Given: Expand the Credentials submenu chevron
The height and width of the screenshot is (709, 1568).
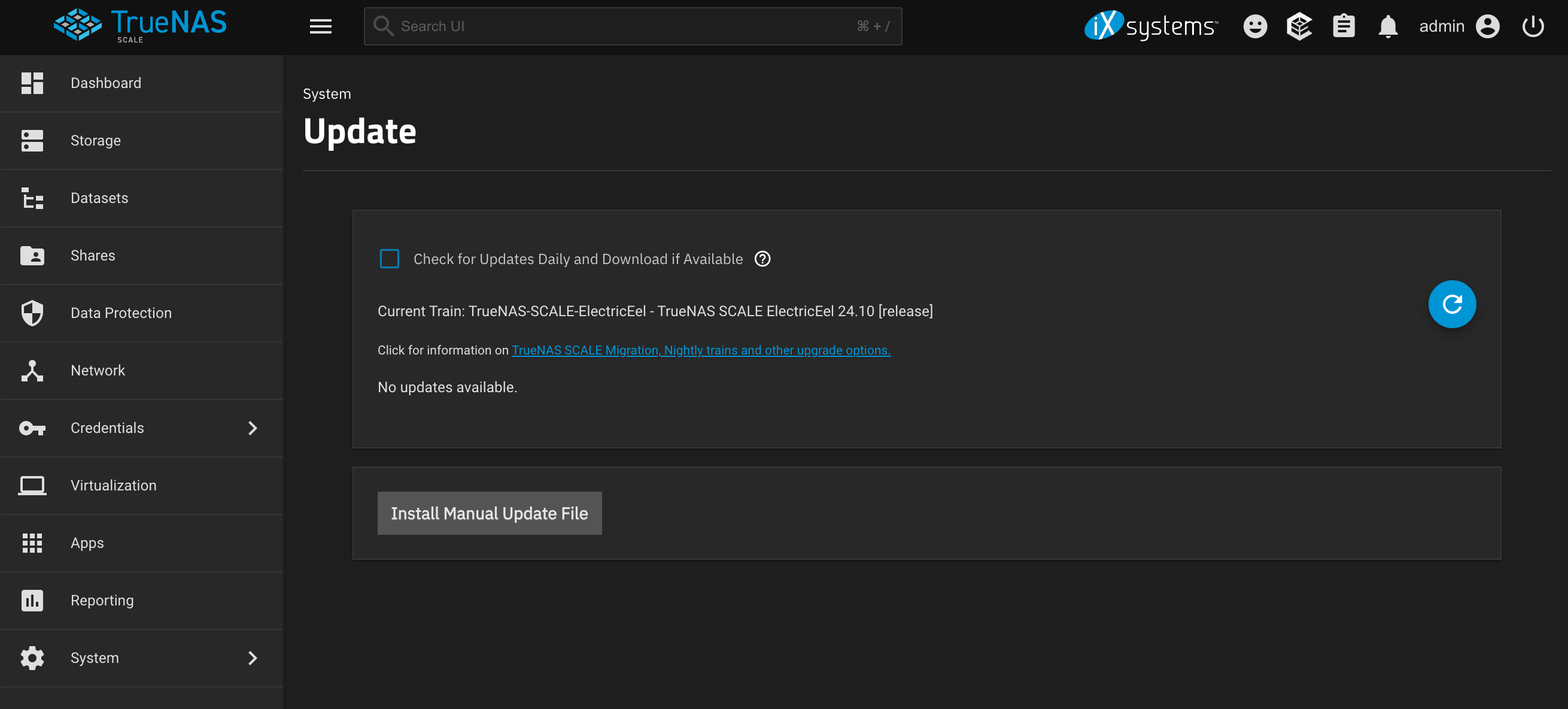Looking at the screenshot, I should [253, 428].
